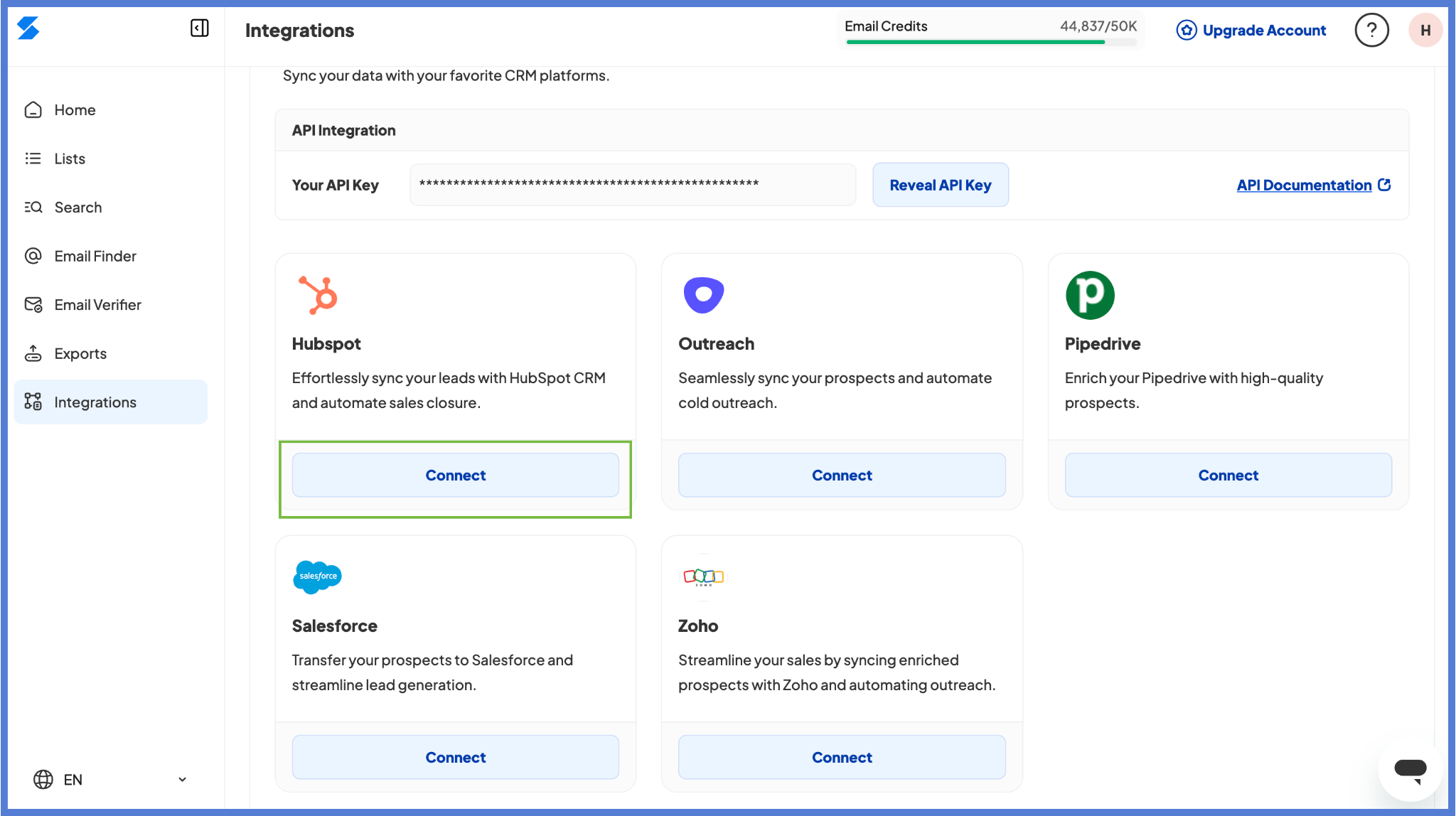The width and height of the screenshot is (1456, 816).
Task: Click the Zoho card title
Action: click(x=698, y=626)
